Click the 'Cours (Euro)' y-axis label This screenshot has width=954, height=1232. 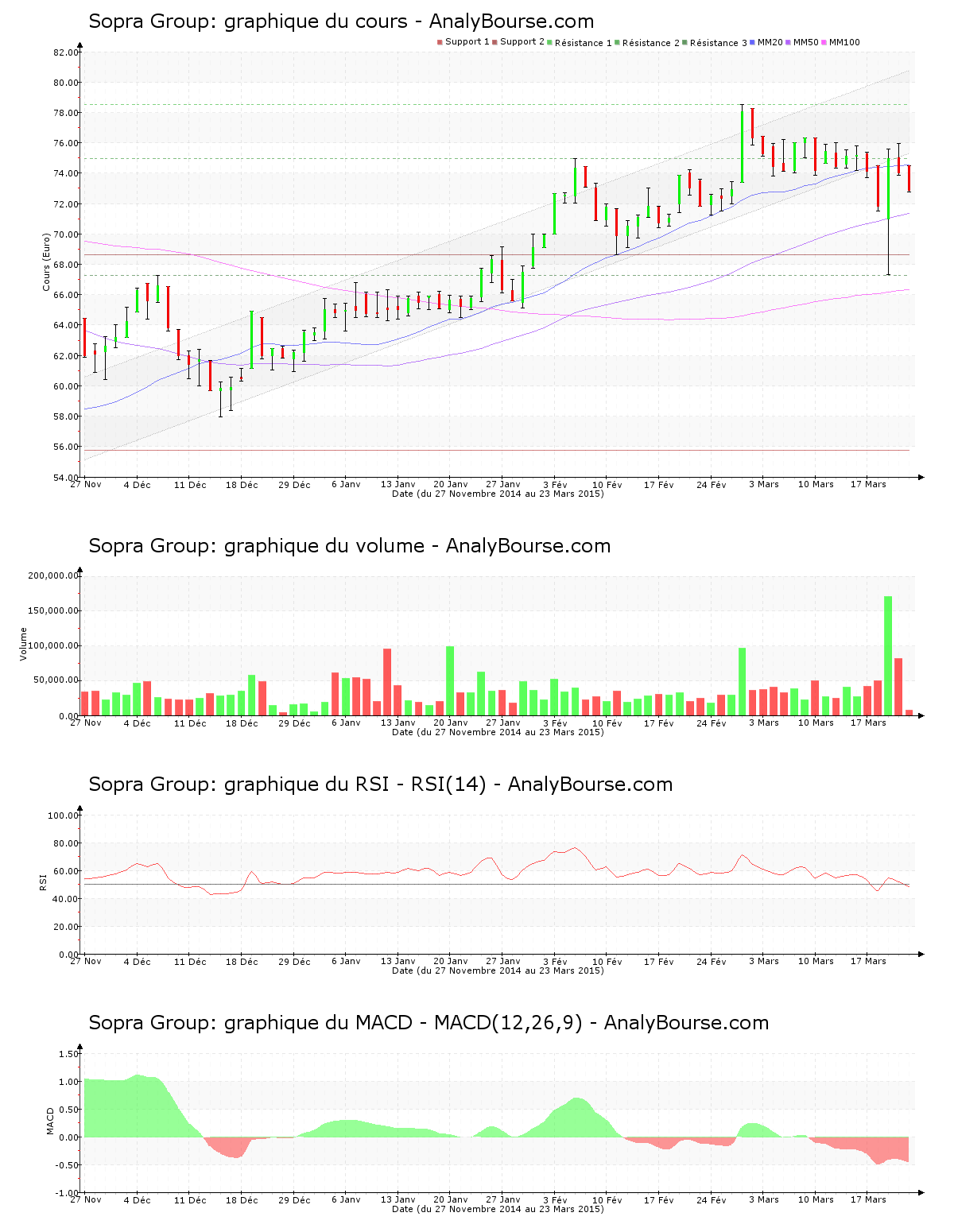click(x=46, y=262)
